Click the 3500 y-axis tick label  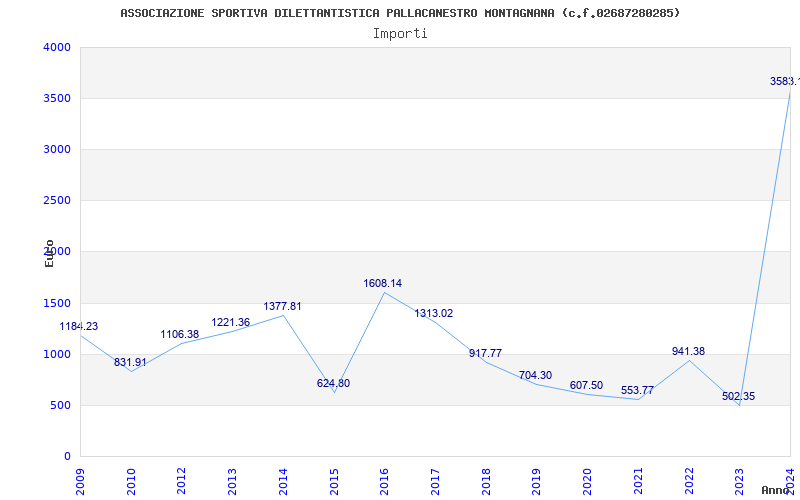(57, 98)
